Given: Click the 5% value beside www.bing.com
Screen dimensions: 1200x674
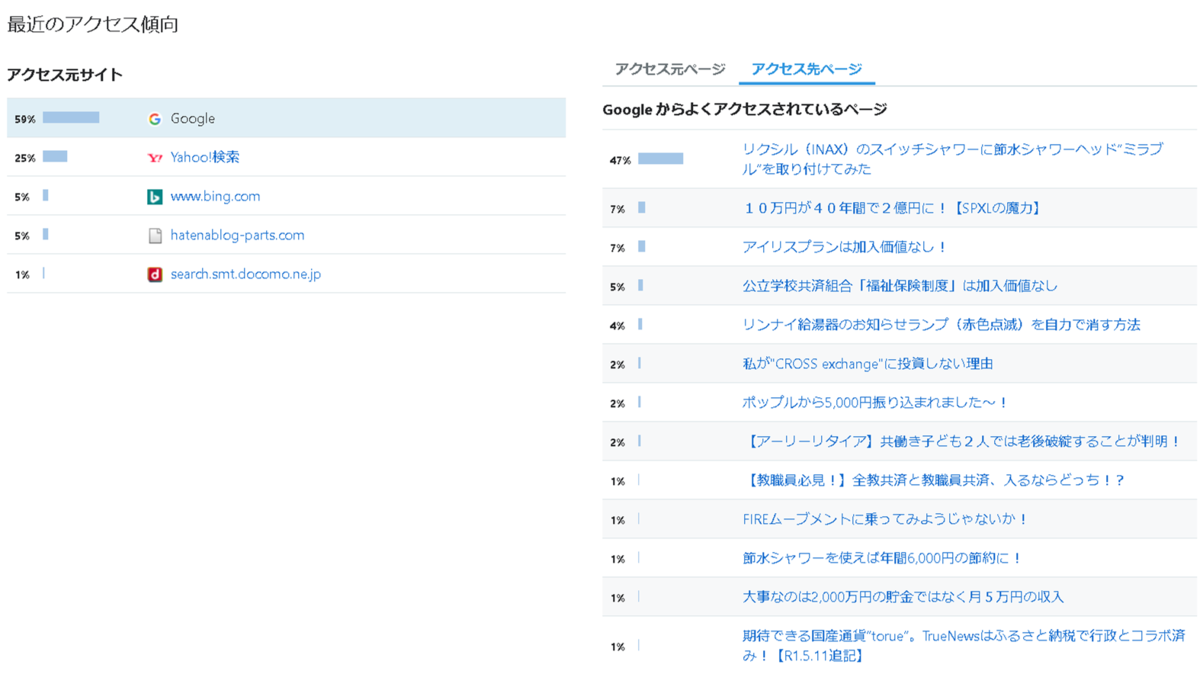Looking at the screenshot, I should tap(22, 197).
